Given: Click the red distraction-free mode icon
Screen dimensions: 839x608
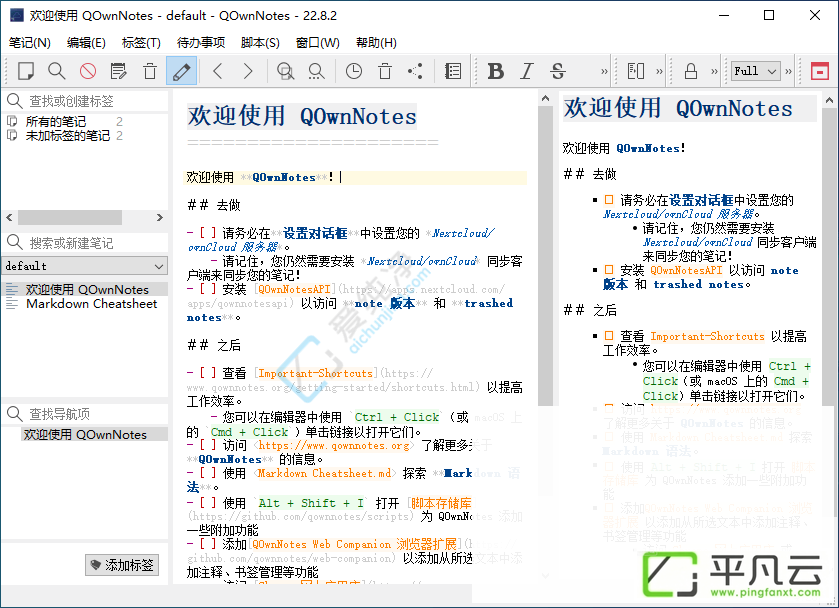Looking at the screenshot, I should [x=819, y=71].
